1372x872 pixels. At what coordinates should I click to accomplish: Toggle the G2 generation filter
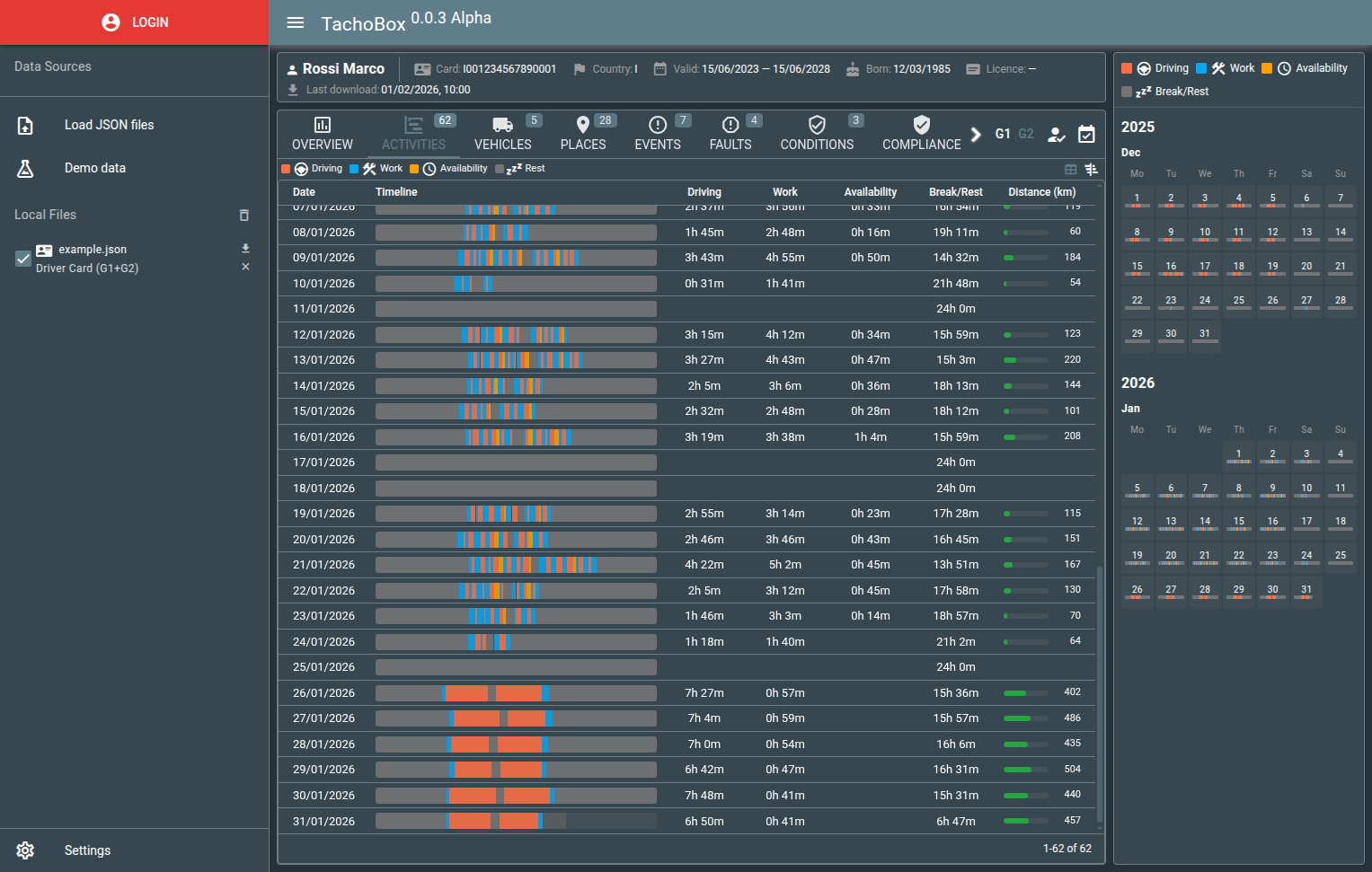(1025, 134)
